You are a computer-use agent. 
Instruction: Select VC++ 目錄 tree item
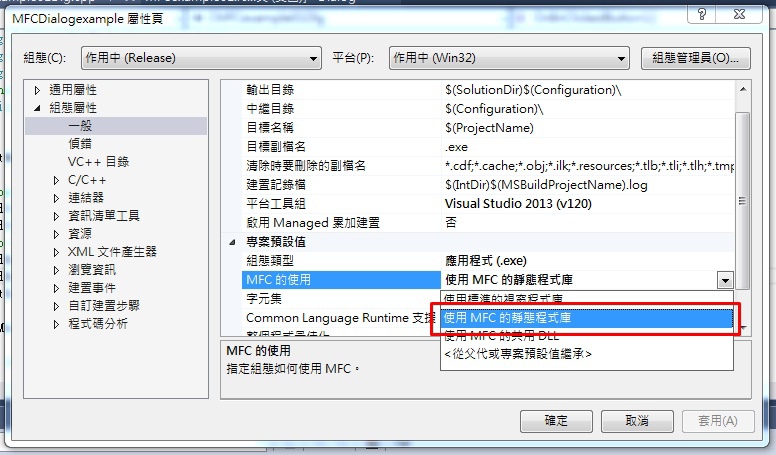pyautogui.click(x=98, y=162)
